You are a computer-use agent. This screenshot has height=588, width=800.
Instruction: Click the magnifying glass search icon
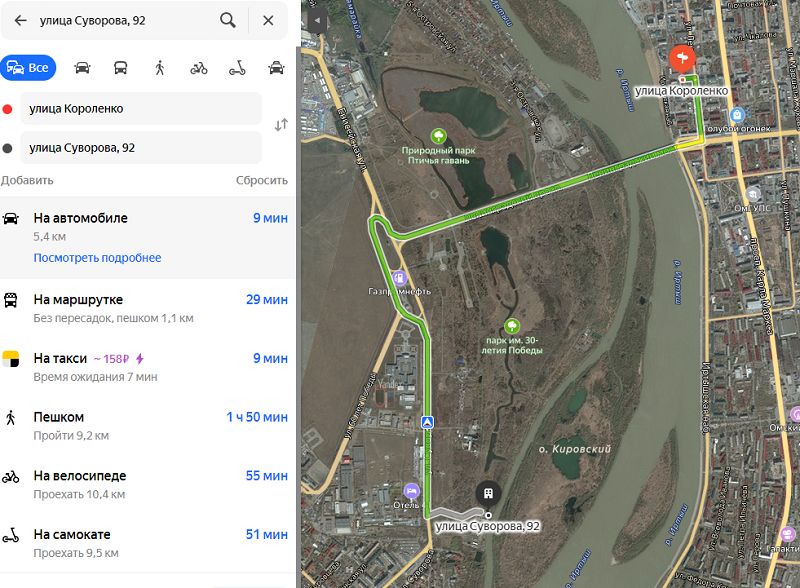click(228, 20)
